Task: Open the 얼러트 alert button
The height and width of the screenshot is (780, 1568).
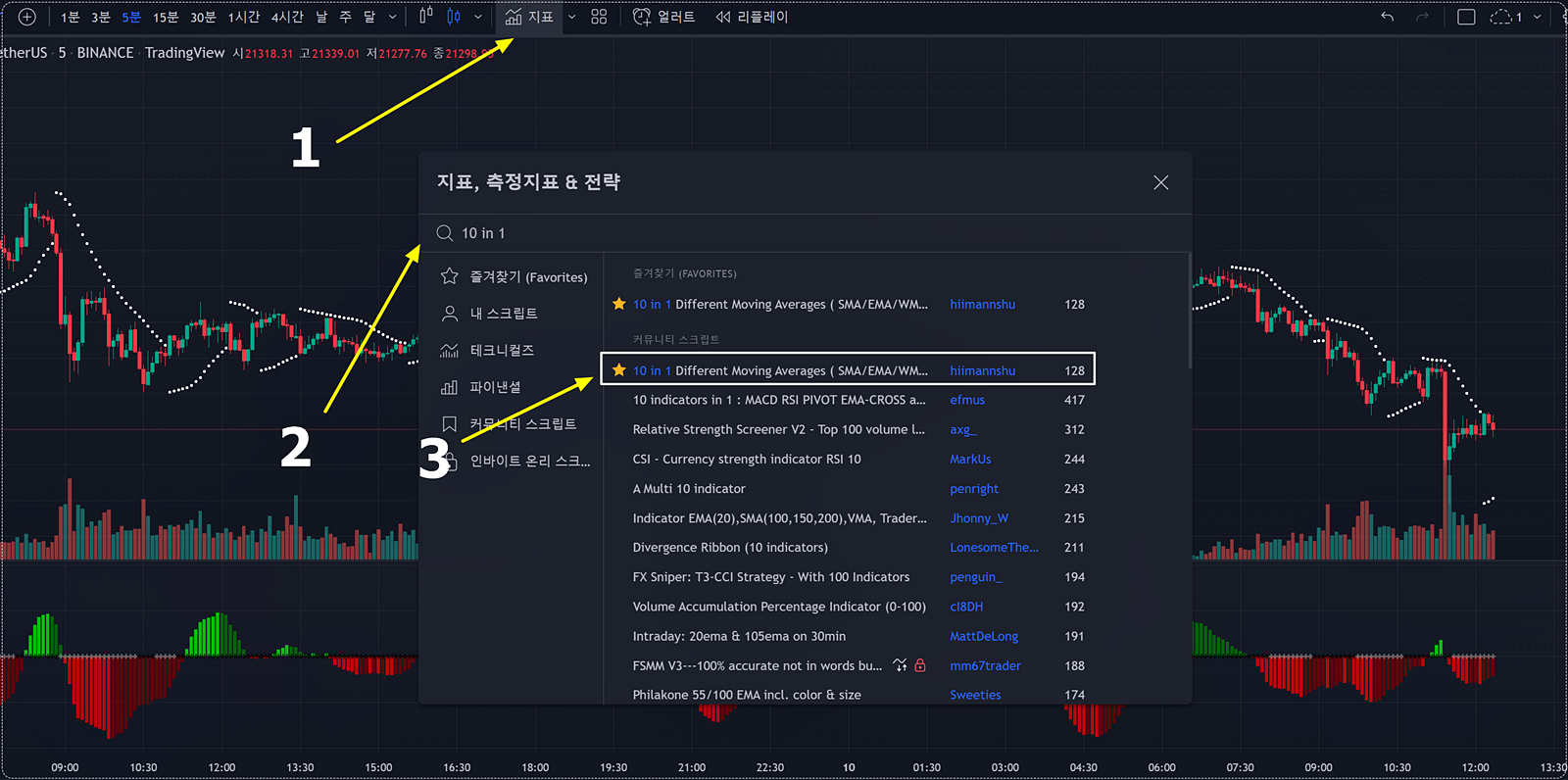Action: coord(664,17)
